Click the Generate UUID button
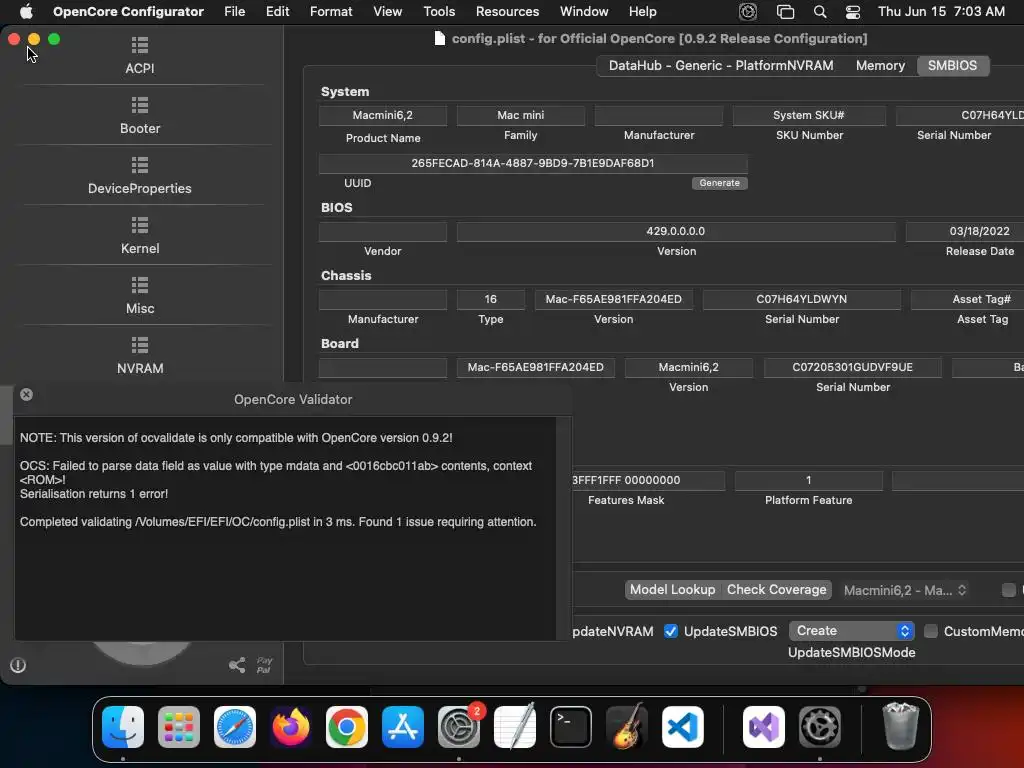 pos(720,183)
